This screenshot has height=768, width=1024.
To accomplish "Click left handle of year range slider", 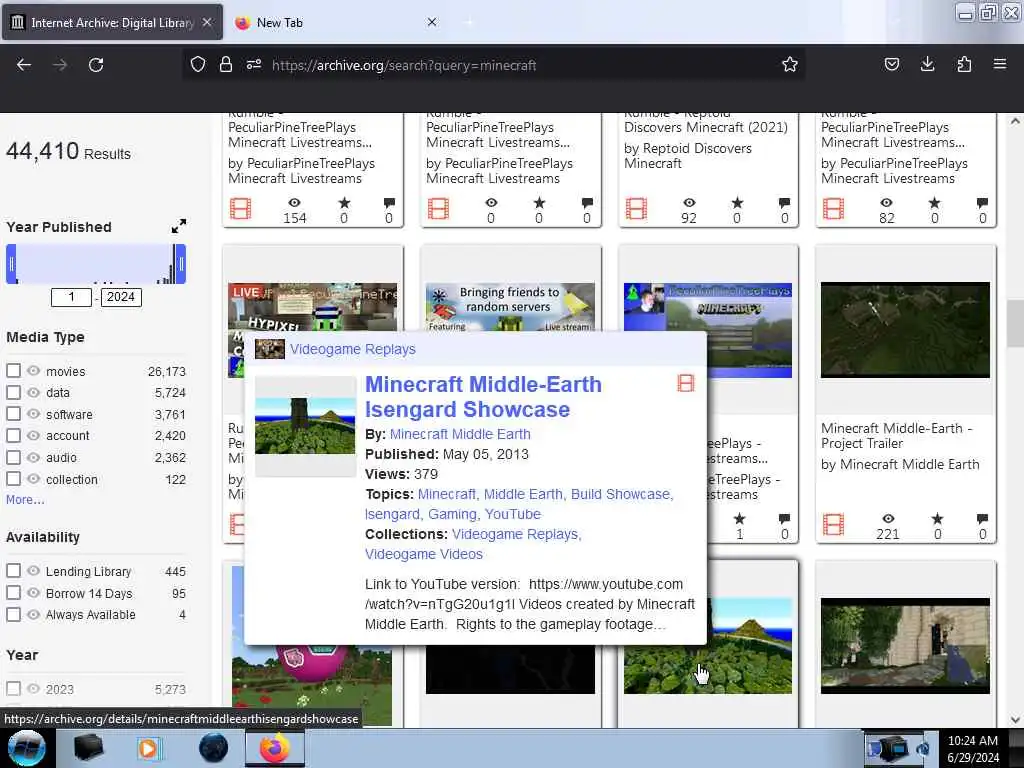I will click(x=11, y=264).
